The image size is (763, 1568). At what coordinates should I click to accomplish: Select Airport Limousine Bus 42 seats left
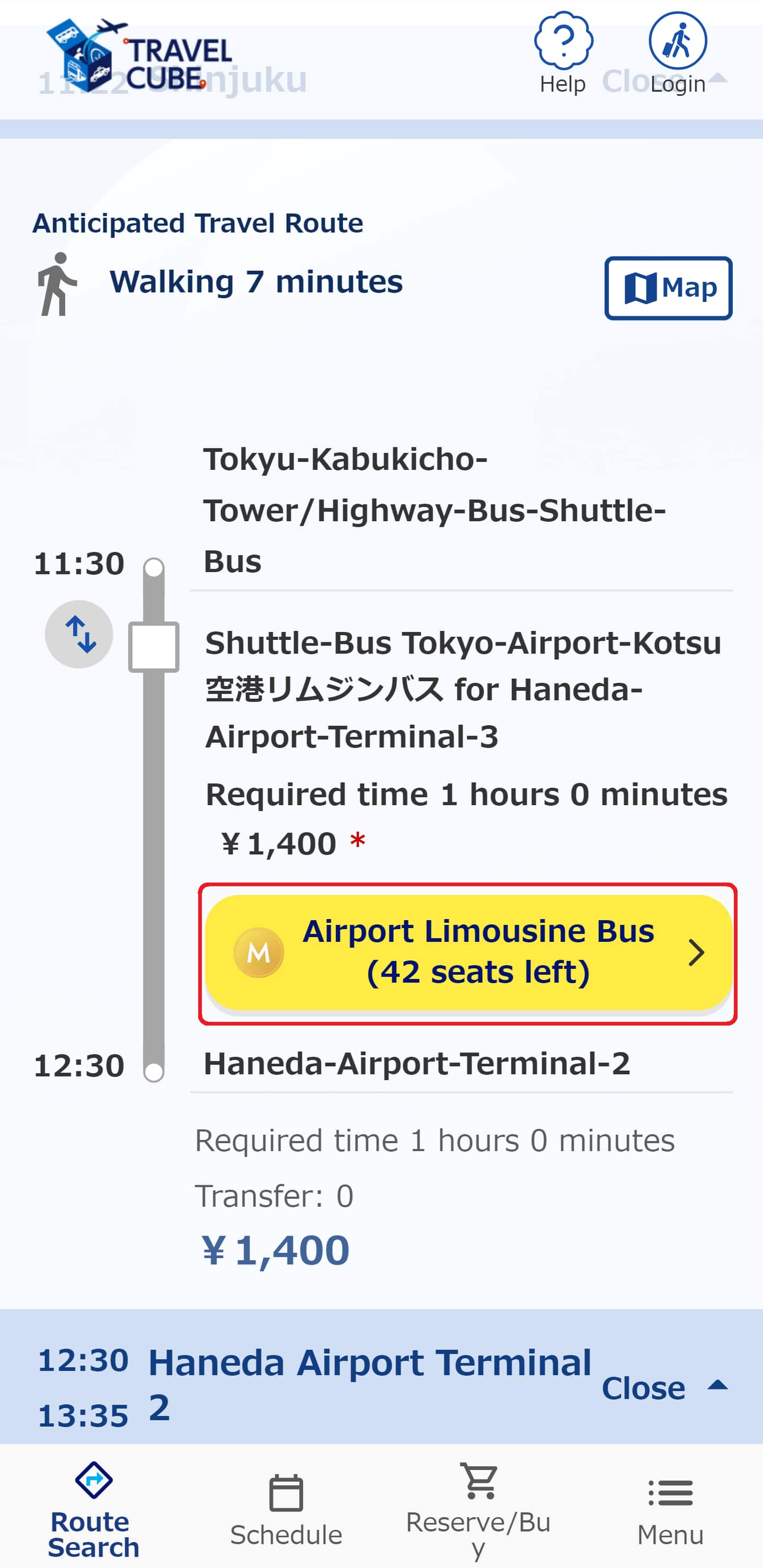point(468,952)
